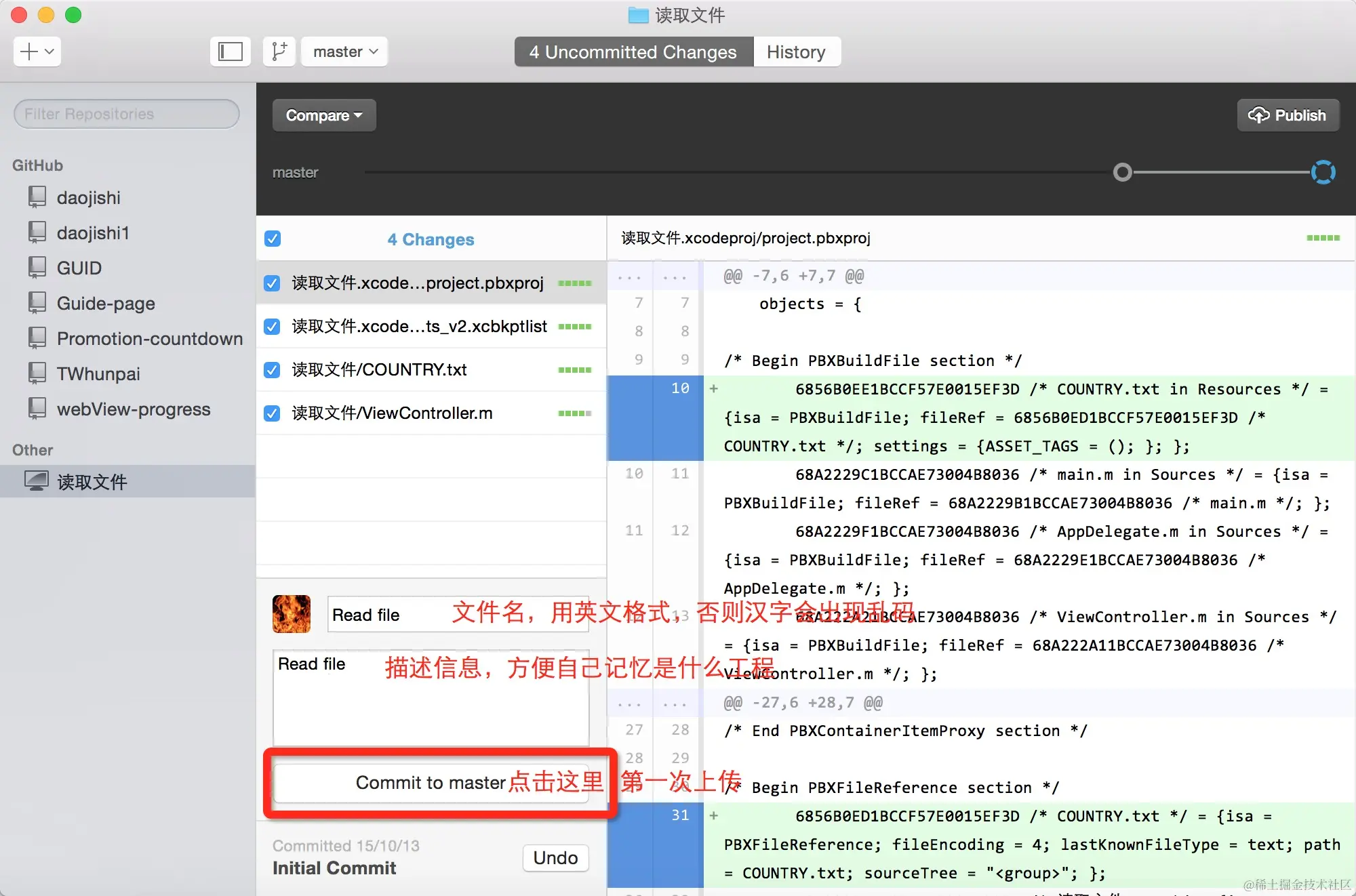This screenshot has width=1356, height=896.
Task: Click the webView-progress repository icon
Action: 37,409
